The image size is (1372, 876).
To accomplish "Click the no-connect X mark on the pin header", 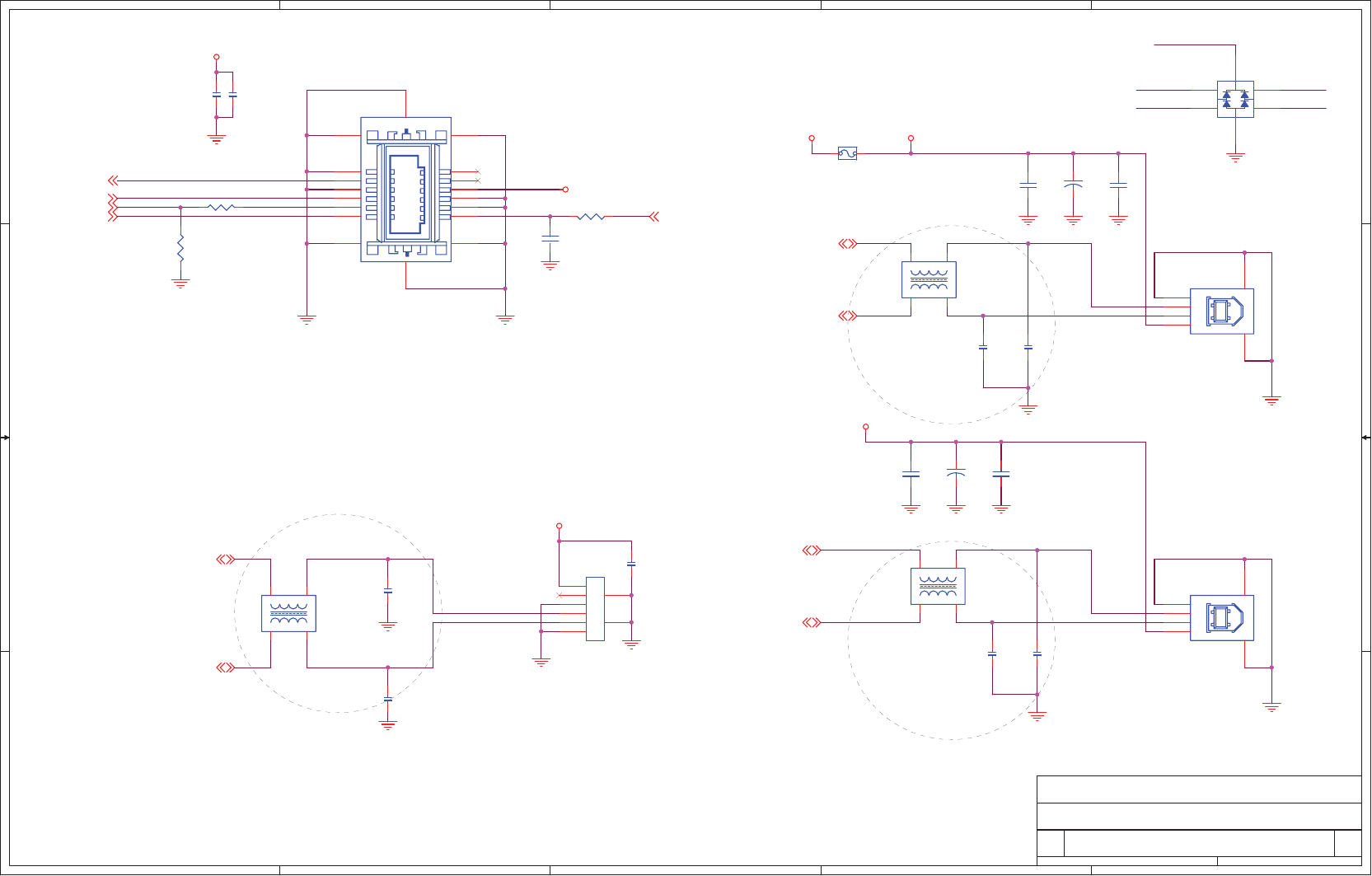I will [560, 595].
